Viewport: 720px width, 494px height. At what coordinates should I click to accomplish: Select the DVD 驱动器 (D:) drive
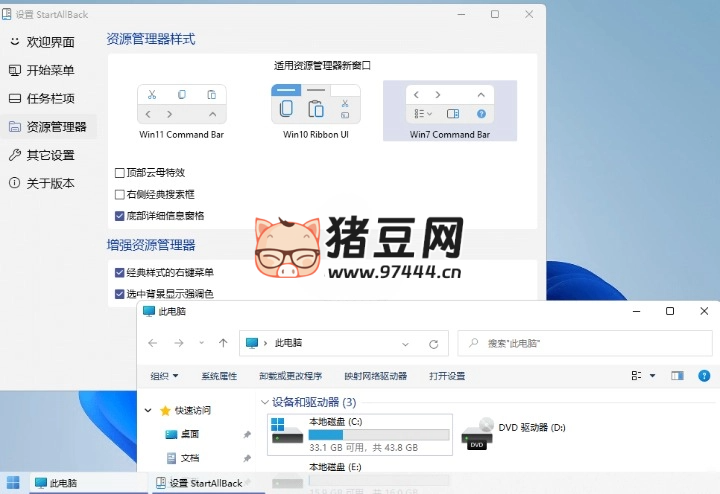tap(513, 433)
